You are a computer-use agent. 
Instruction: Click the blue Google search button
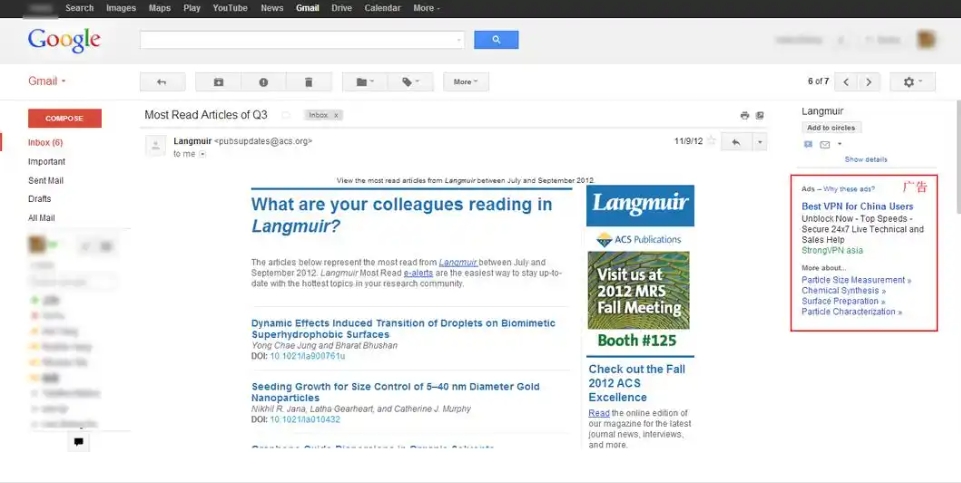pyautogui.click(x=496, y=40)
